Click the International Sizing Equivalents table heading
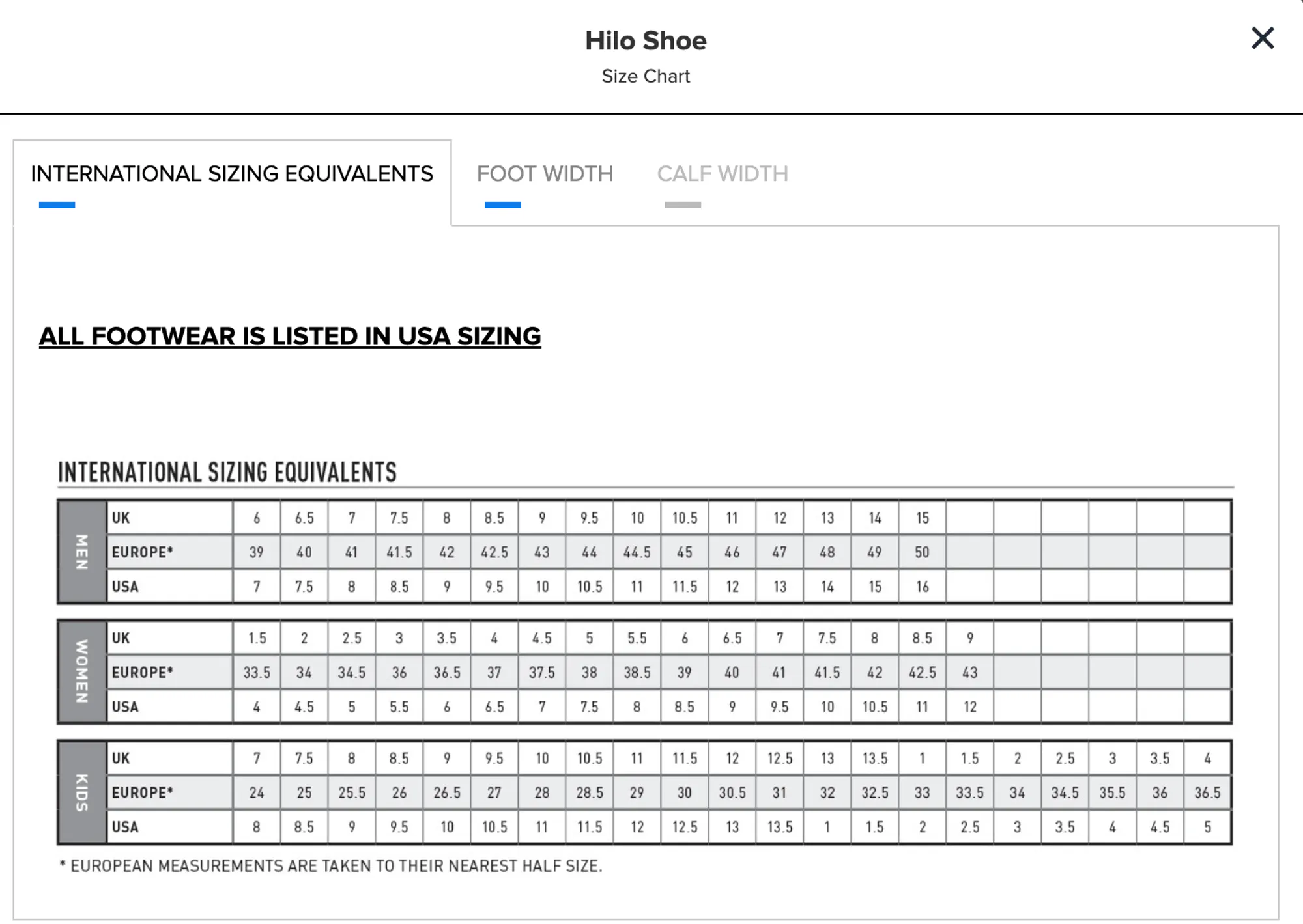Screen dimensions: 1303x924 tap(227, 473)
